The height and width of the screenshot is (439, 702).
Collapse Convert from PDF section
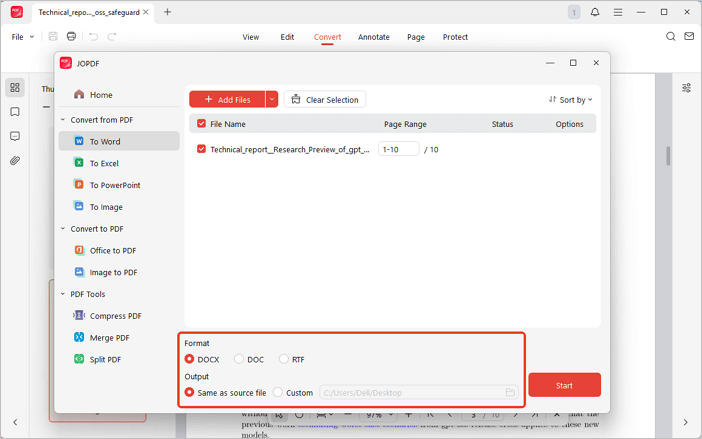(63, 119)
